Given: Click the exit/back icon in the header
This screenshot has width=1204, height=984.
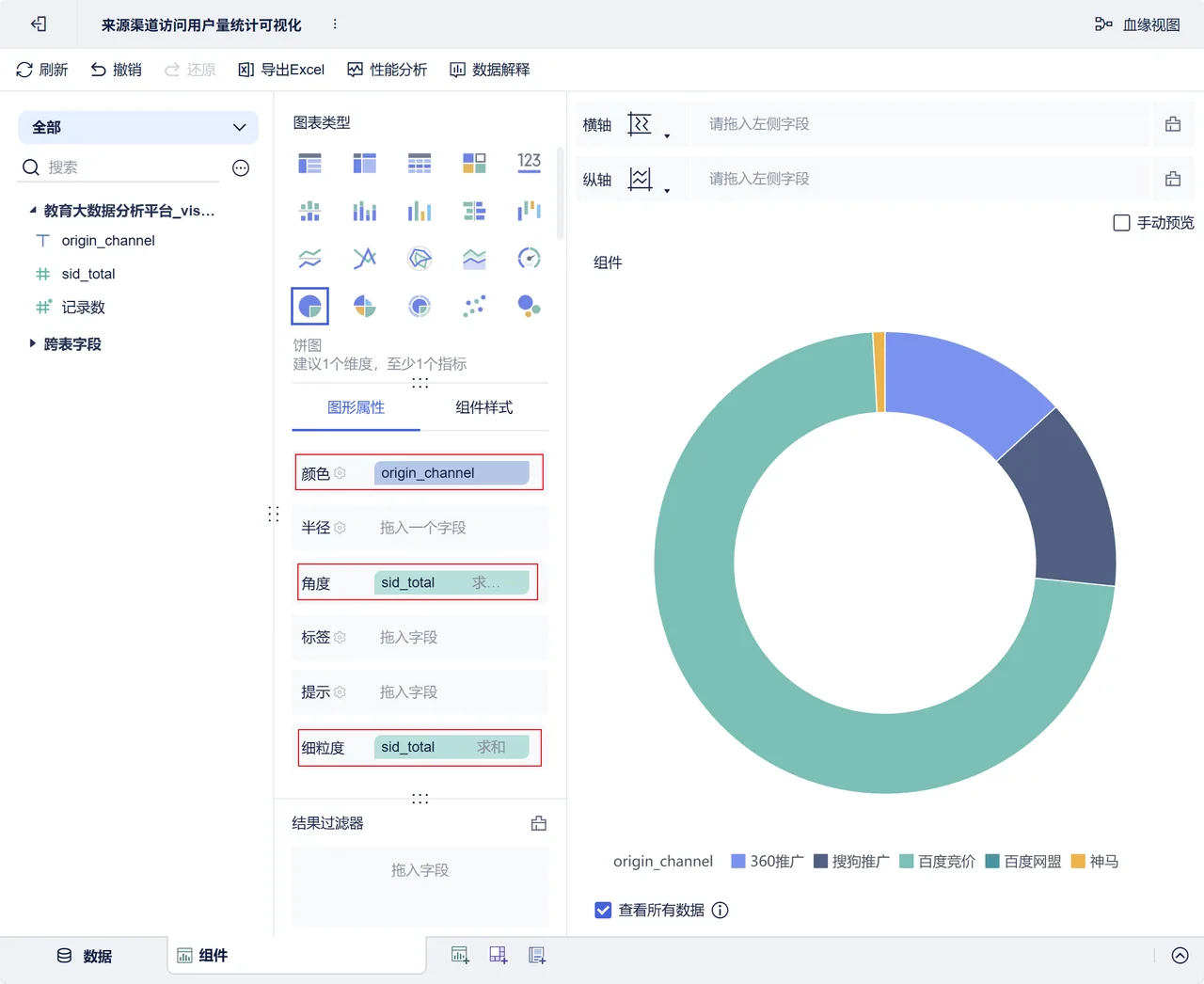Looking at the screenshot, I should [39, 24].
